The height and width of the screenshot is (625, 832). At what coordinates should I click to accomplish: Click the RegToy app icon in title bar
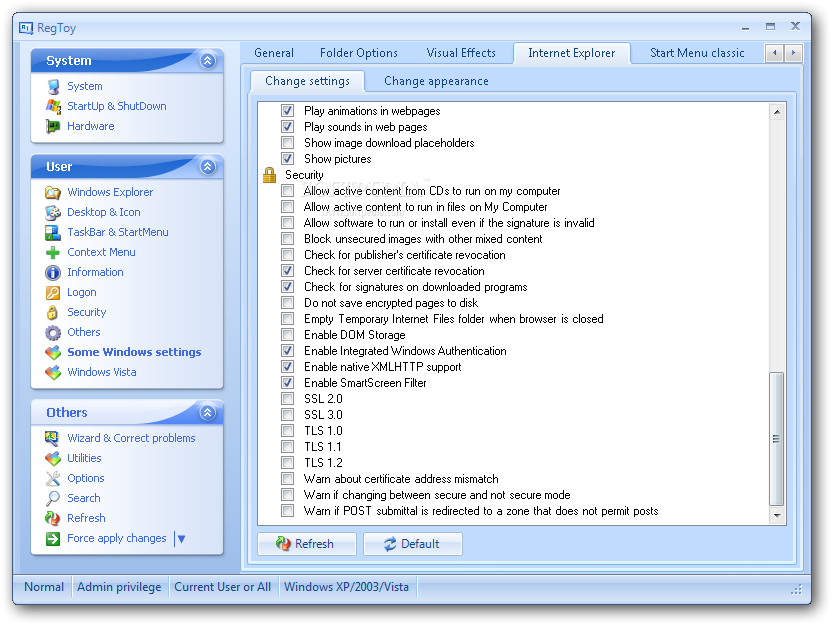[26, 28]
